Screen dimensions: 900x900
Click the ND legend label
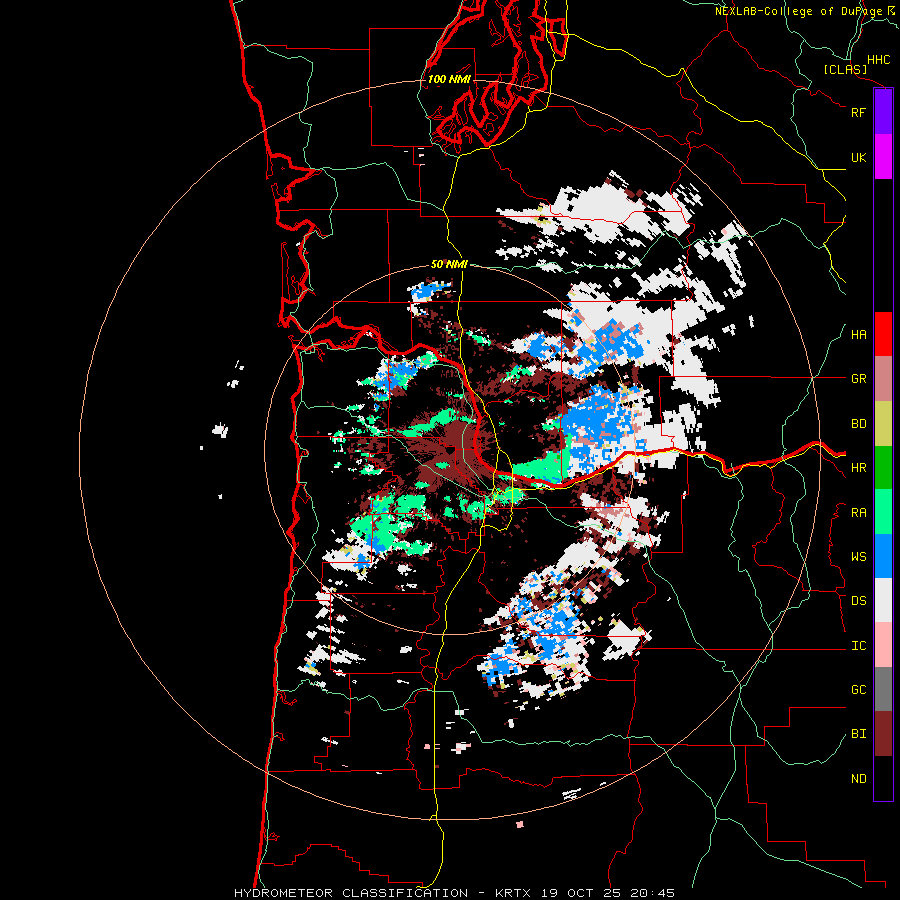coord(858,779)
